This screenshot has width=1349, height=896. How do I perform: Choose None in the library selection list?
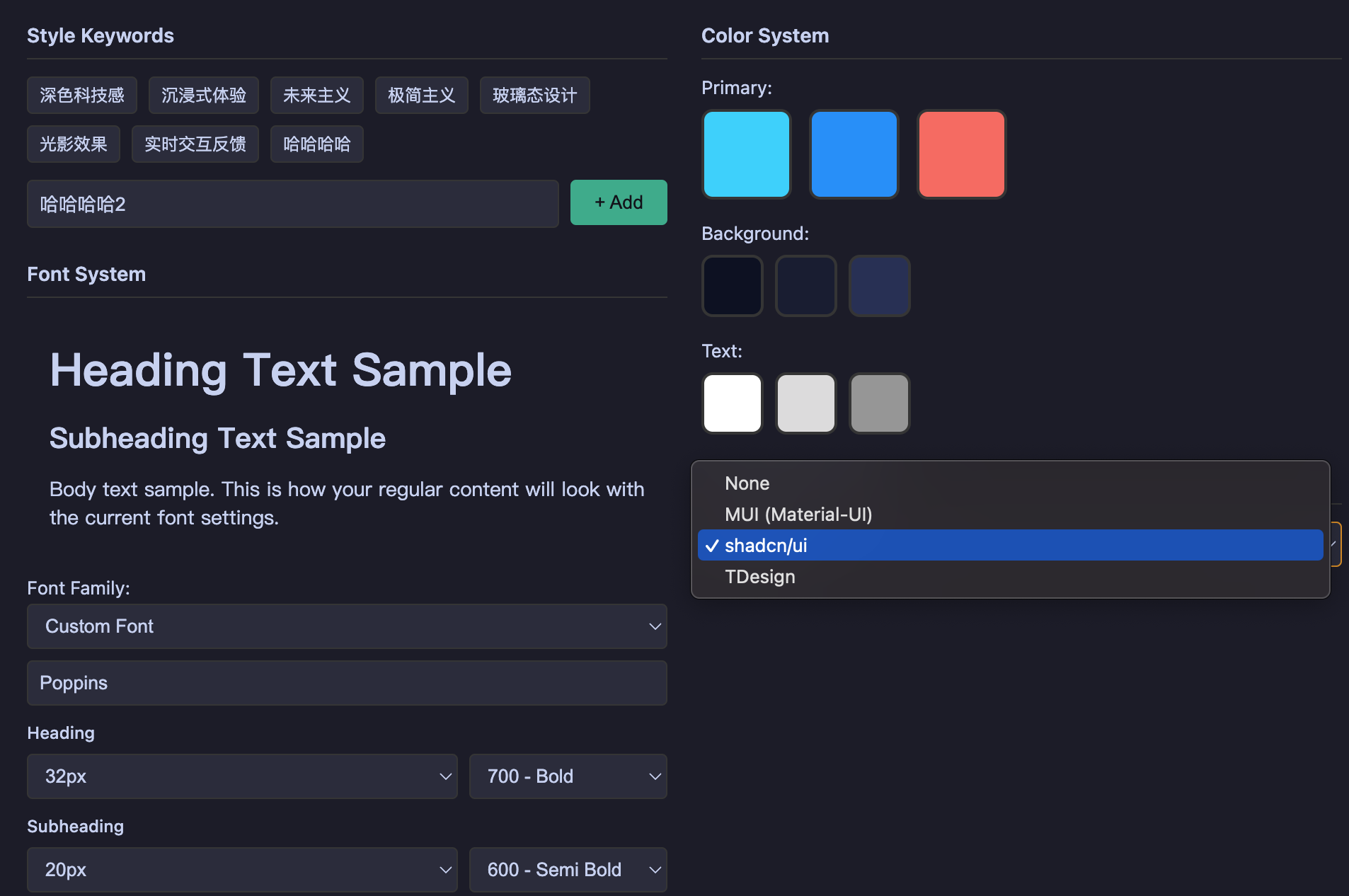pyautogui.click(x=746, y=483)
